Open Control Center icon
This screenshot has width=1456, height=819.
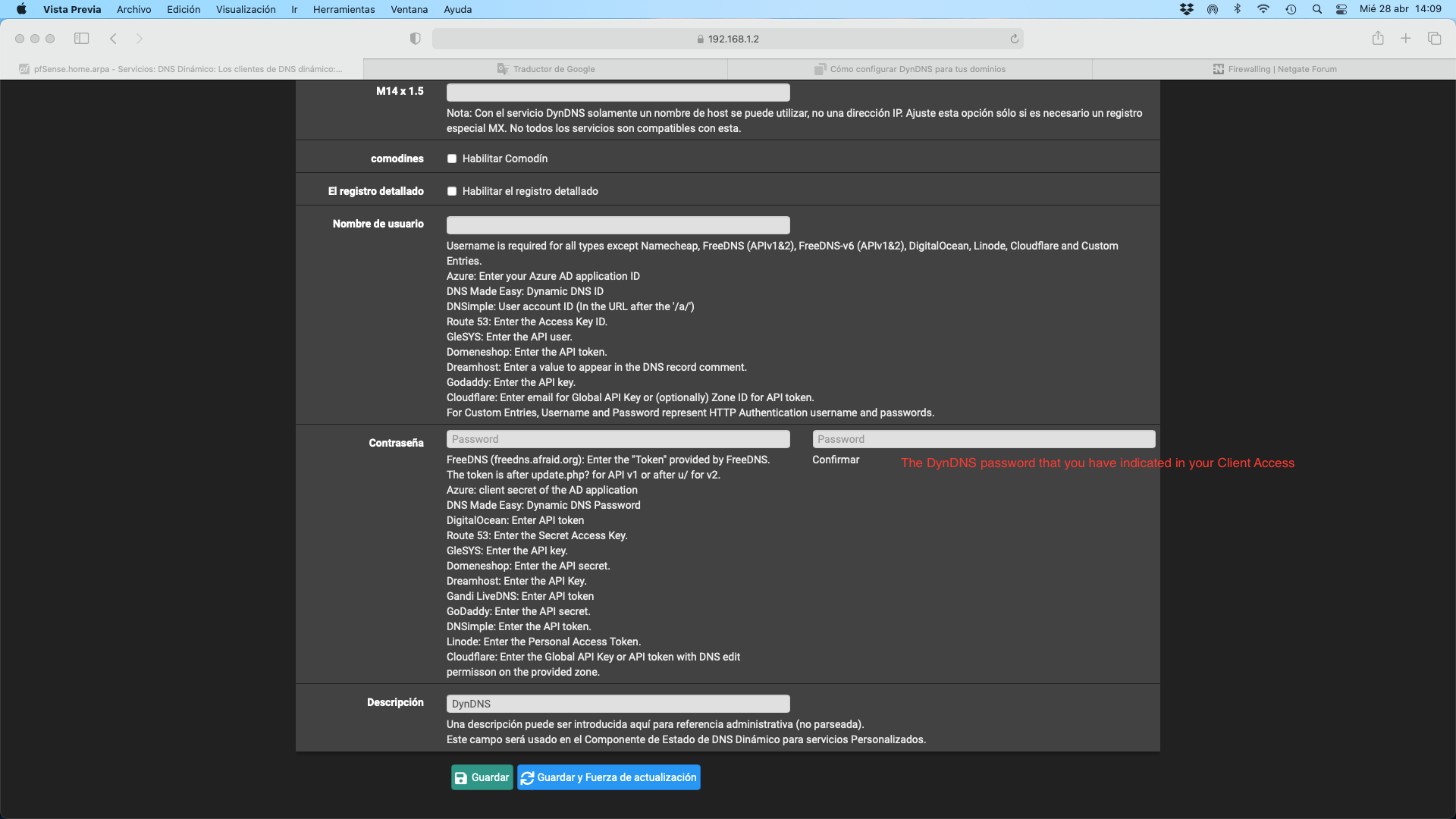[1341, 9]
